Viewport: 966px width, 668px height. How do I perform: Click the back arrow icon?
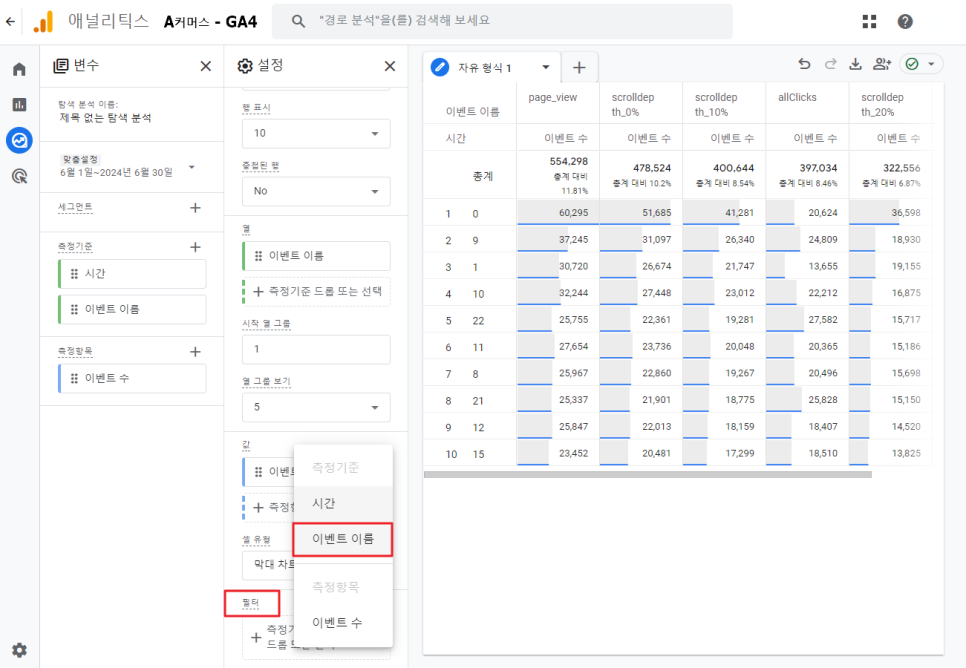click(x=10, y=22)
